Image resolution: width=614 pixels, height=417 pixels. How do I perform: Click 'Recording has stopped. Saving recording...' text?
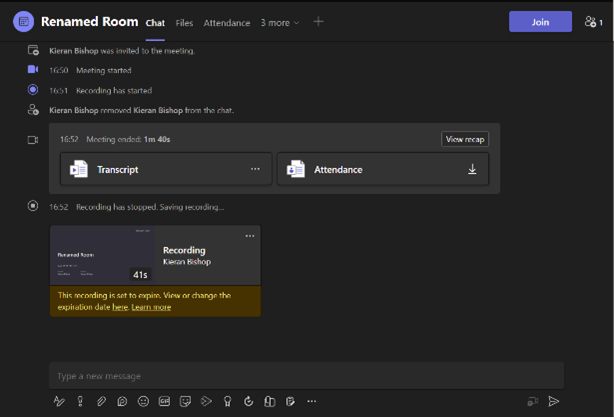coord(150,207)
